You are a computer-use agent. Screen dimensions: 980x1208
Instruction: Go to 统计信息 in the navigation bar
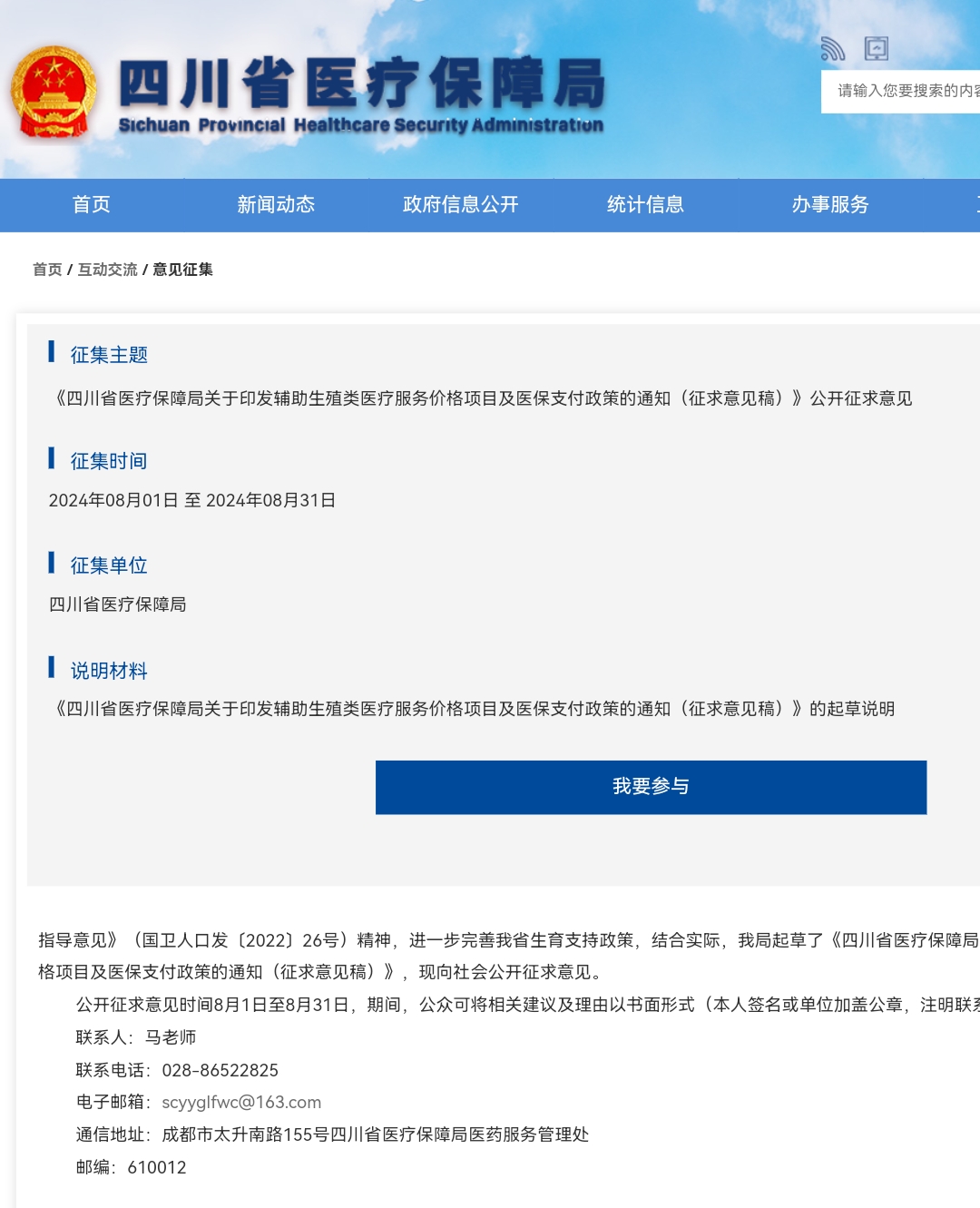(x=645, y=205)
